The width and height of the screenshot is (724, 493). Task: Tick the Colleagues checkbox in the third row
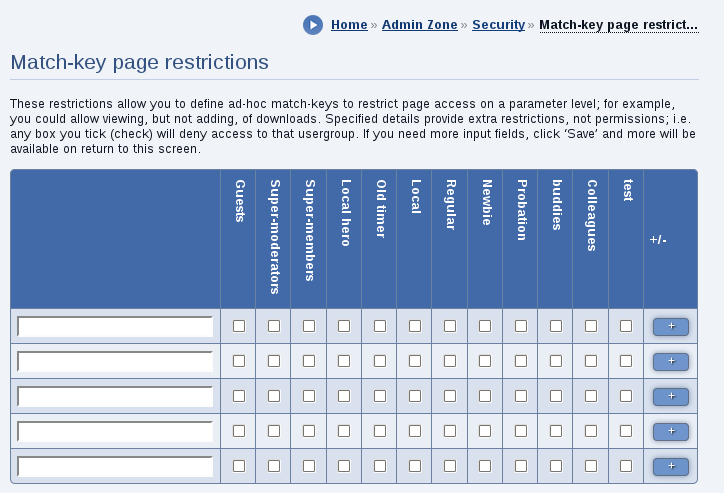click(x=591, y=396)
